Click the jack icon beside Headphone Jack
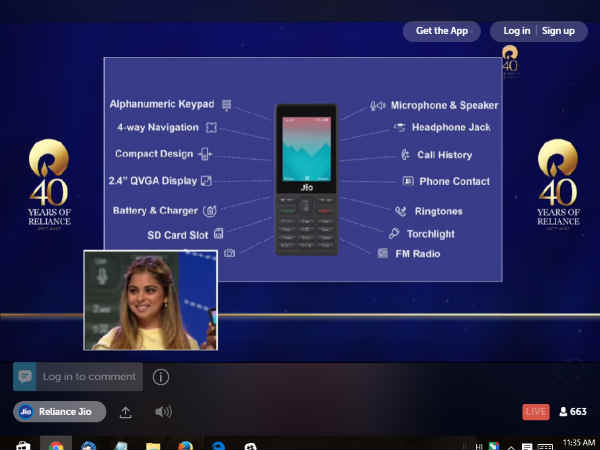This screenshot has height=450, width=600. point(399,127)
